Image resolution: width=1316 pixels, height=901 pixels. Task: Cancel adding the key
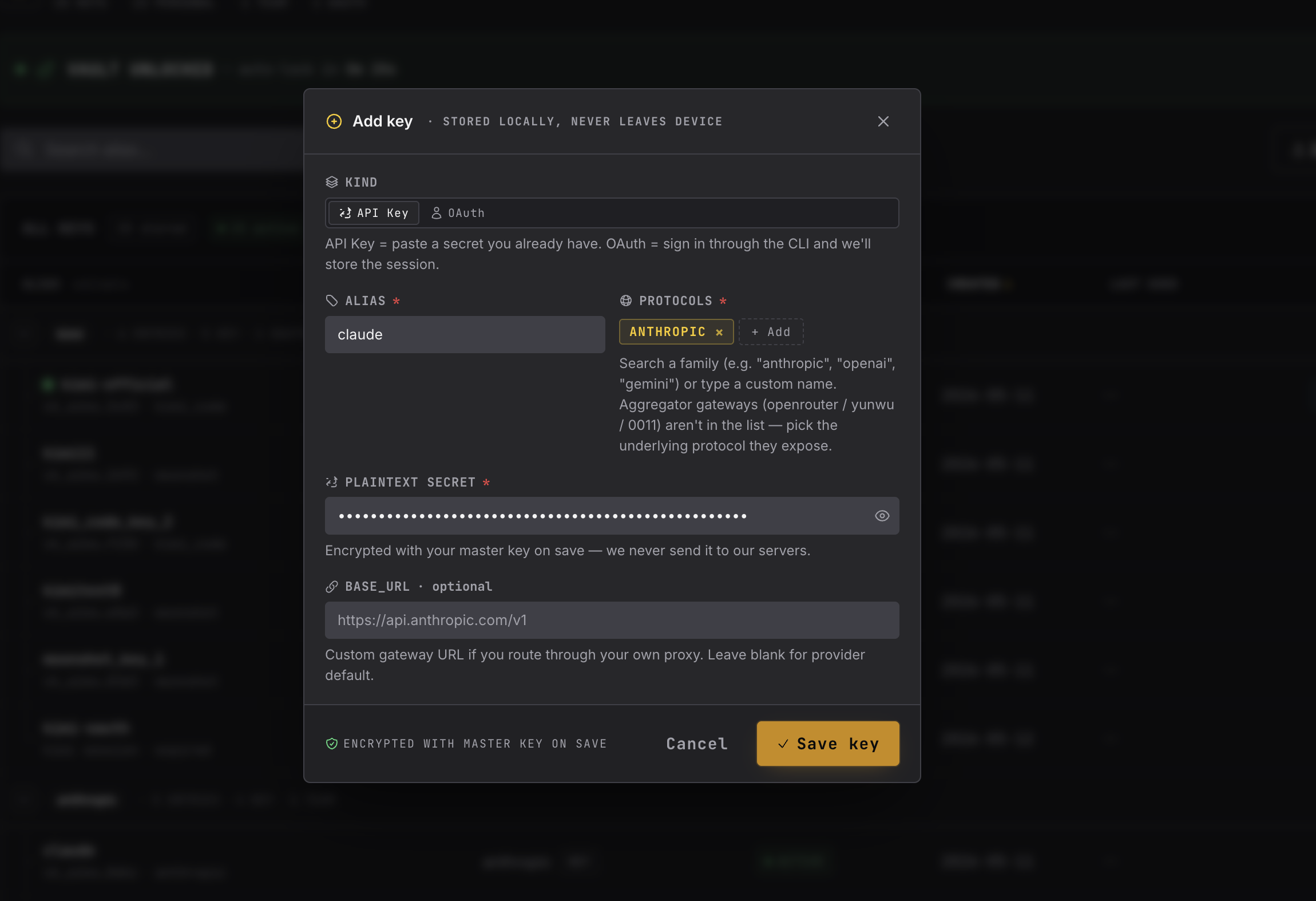point(697,744)
